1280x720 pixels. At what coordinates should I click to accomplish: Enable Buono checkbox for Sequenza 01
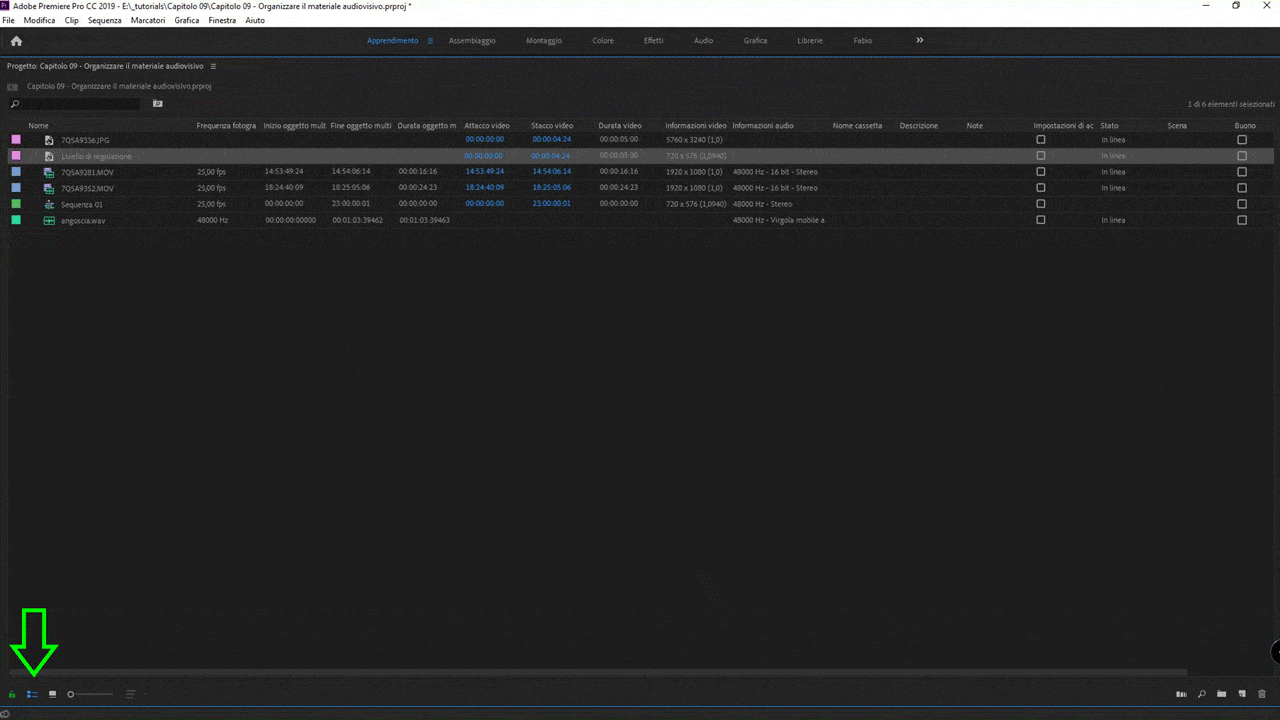coord(1242,204)
